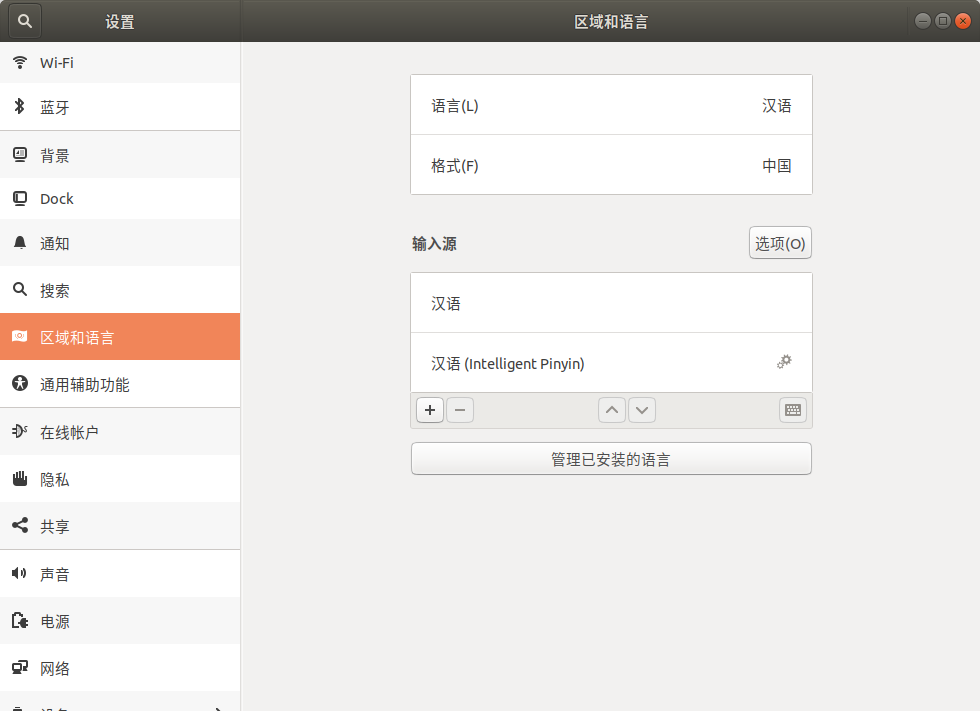Open Intelligent Pinyin preferences gear icon
The width and height of the screenshot is (980, 711).
pos(784,362)
